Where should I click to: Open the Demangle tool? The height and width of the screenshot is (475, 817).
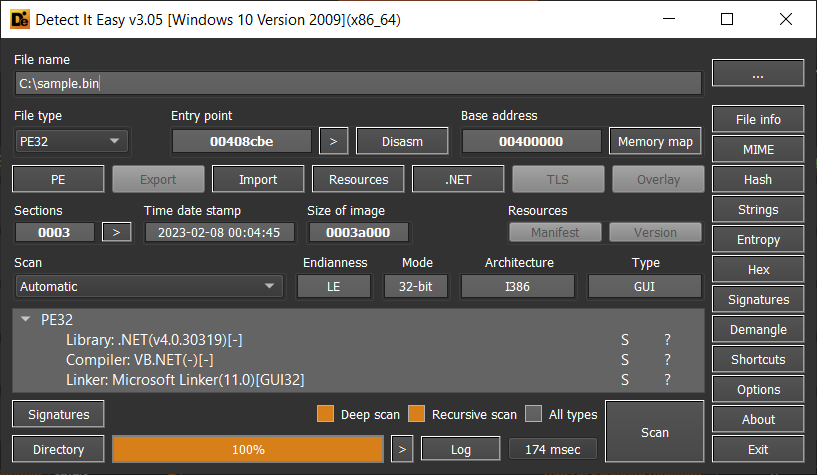[758, 330]
